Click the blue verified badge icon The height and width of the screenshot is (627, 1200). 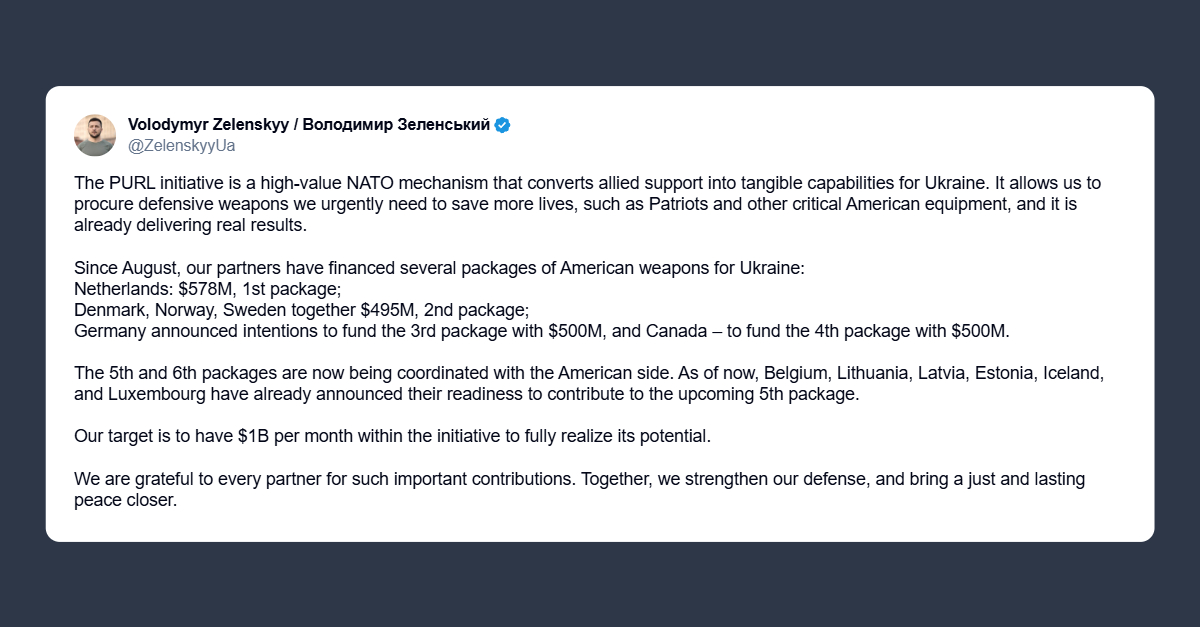[503, 125]
